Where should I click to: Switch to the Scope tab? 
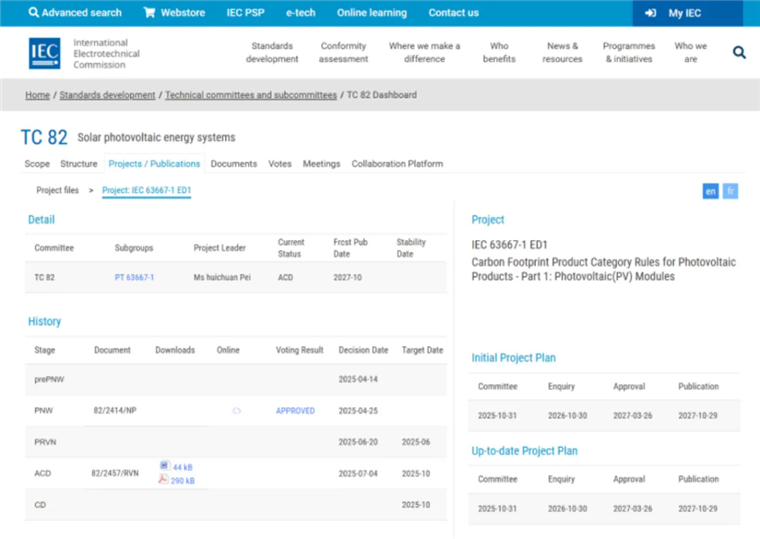click(x=37, y=164)
